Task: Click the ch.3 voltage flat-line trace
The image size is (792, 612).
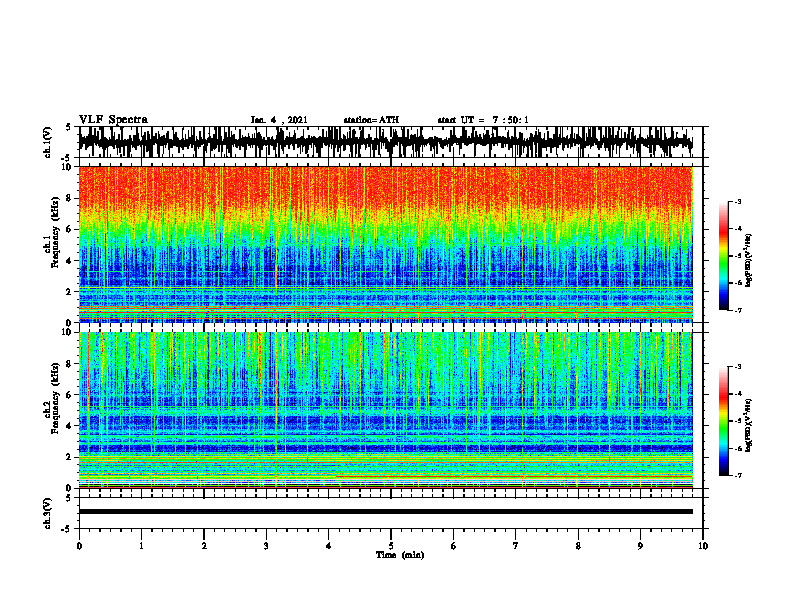Action: 386,512
